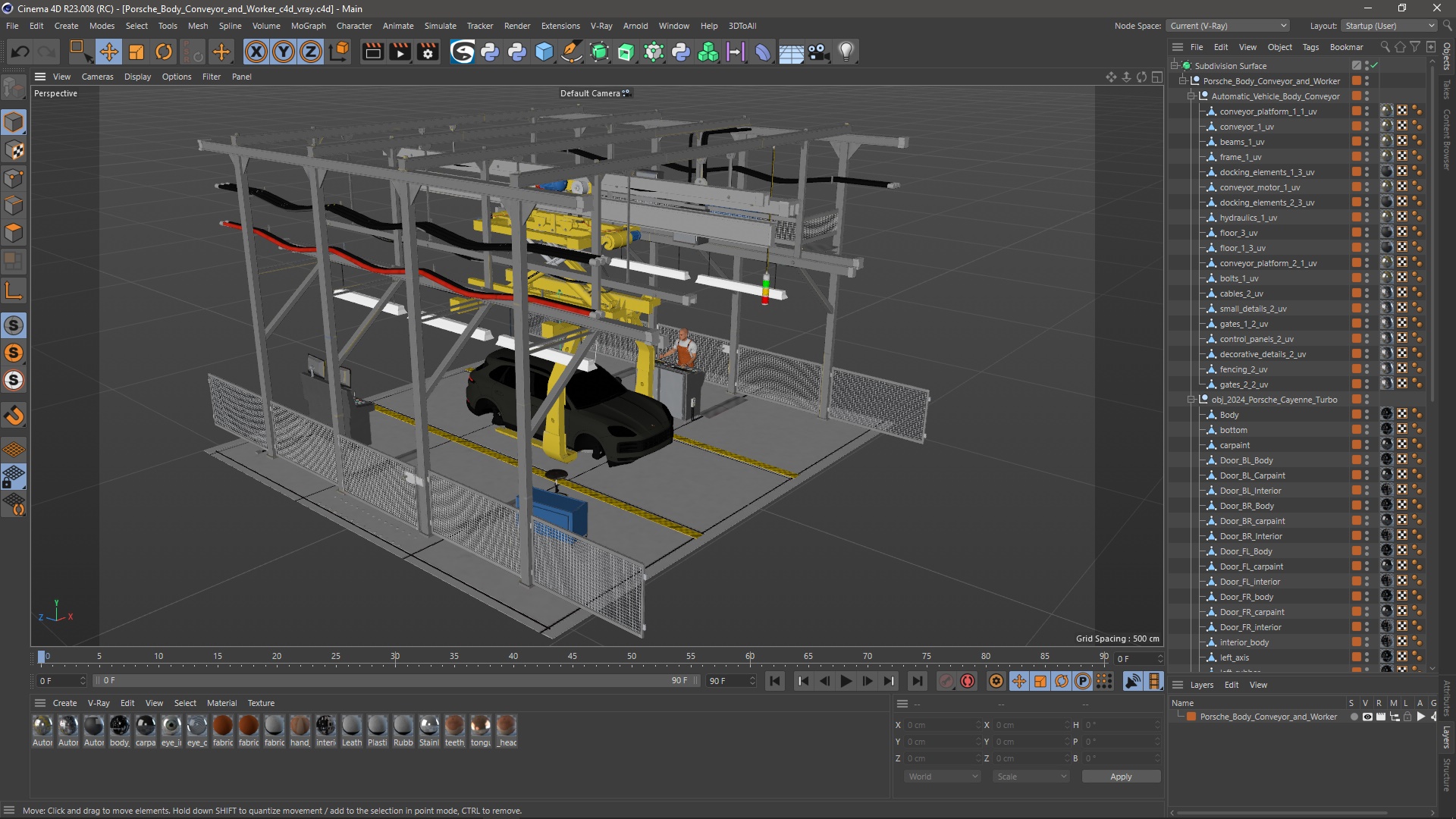The height and width of the screenshot is (819, 1456).
Task: Open the Simulate menu
Action: tap(440, 26)
